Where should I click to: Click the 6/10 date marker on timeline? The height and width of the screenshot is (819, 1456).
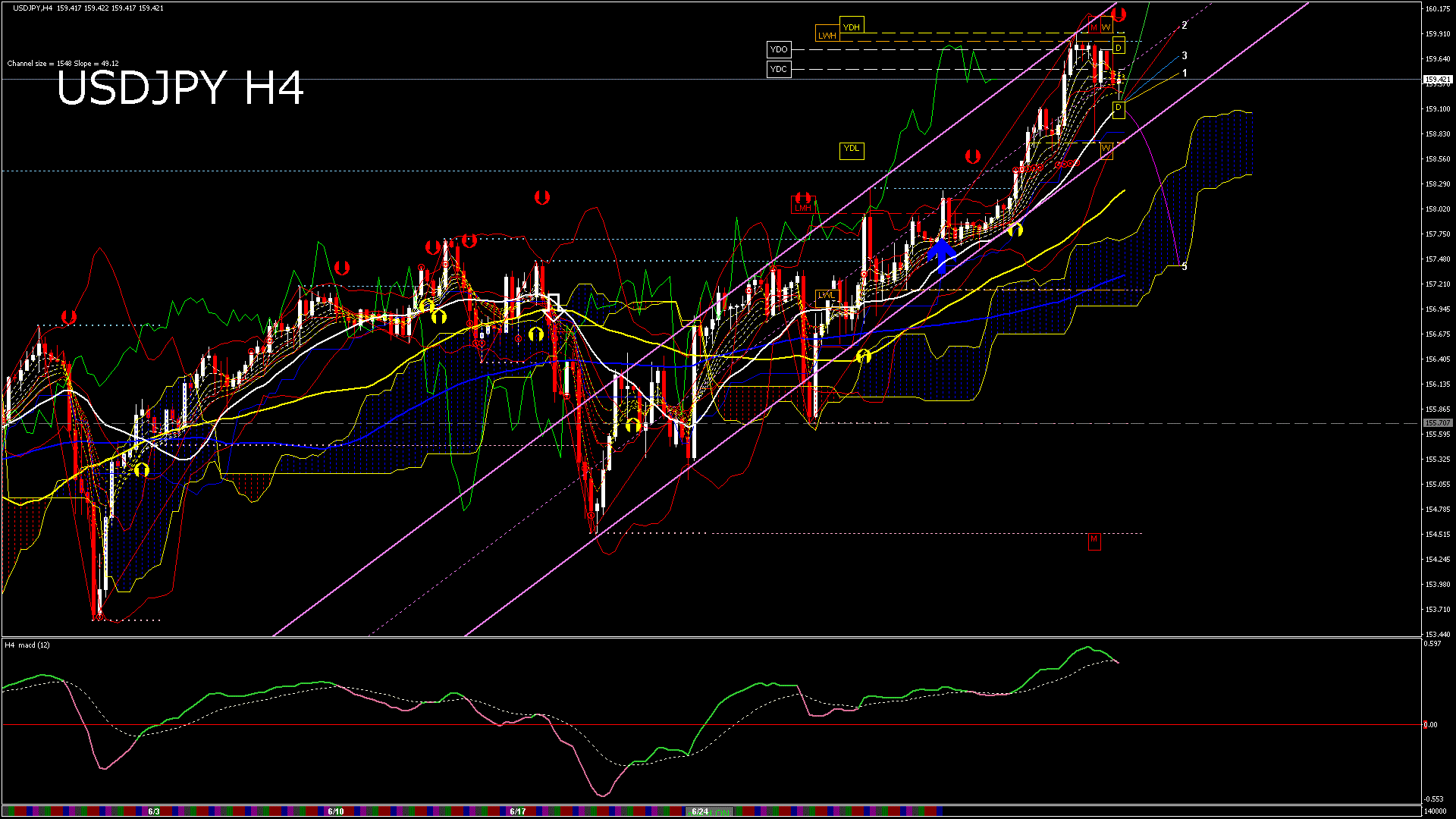[x=336, y=811]
